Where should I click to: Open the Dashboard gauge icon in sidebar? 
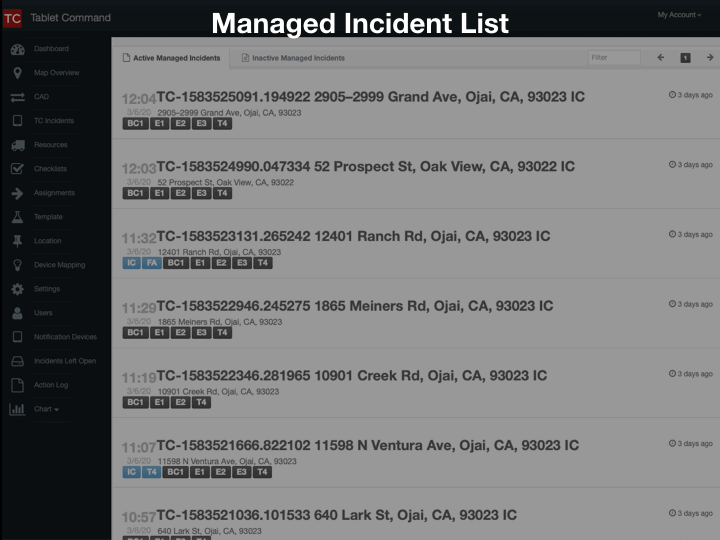coord(17,49)
